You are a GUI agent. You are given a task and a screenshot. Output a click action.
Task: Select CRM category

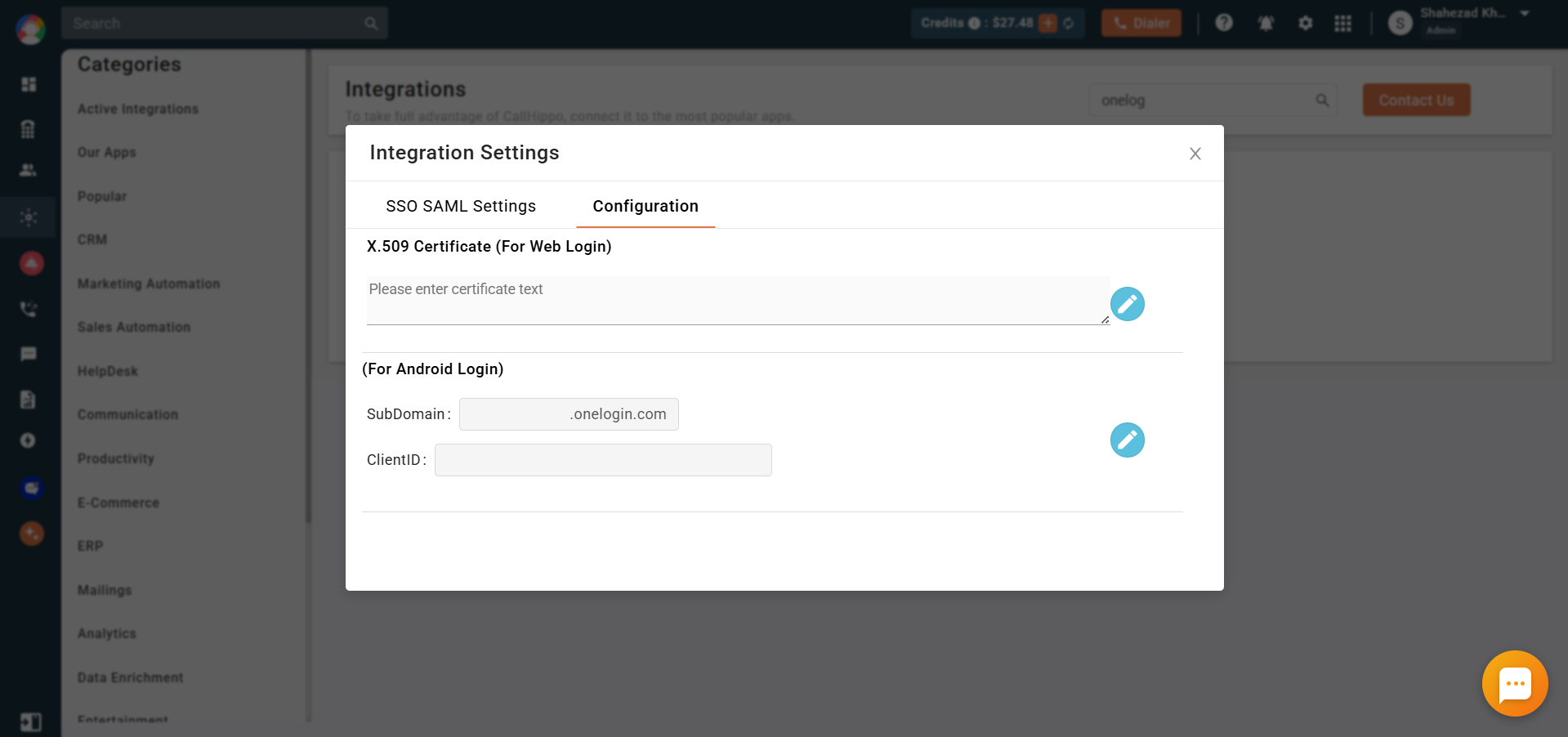click(x=92, y=239)
